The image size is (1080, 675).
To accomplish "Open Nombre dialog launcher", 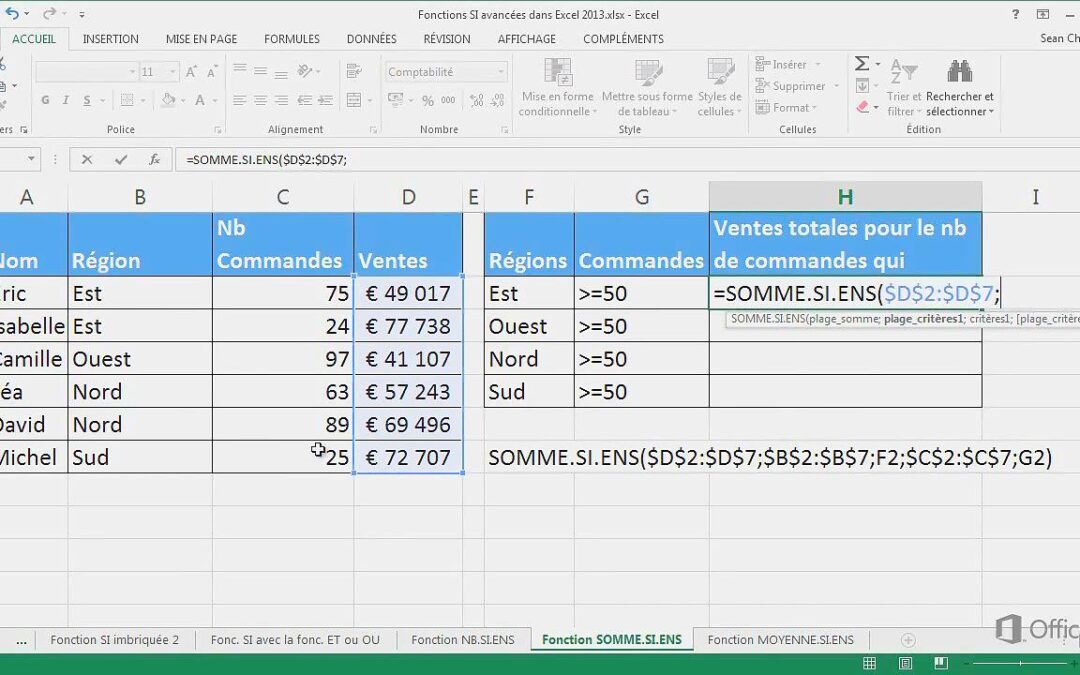I will 504,129.
